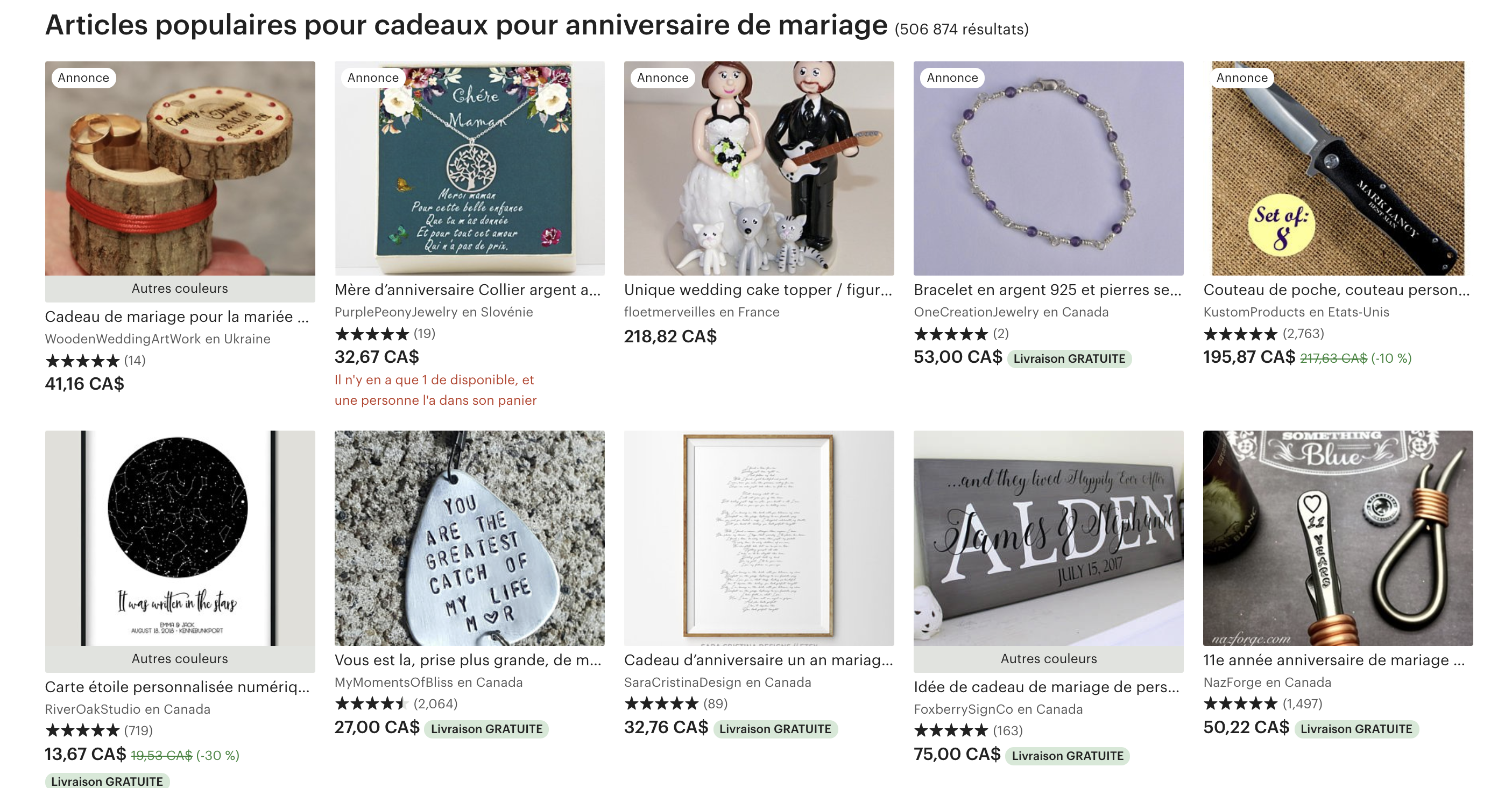Click the star map poster image
This screenshot has width=1512, height=788.
click(x=180, y=538)
